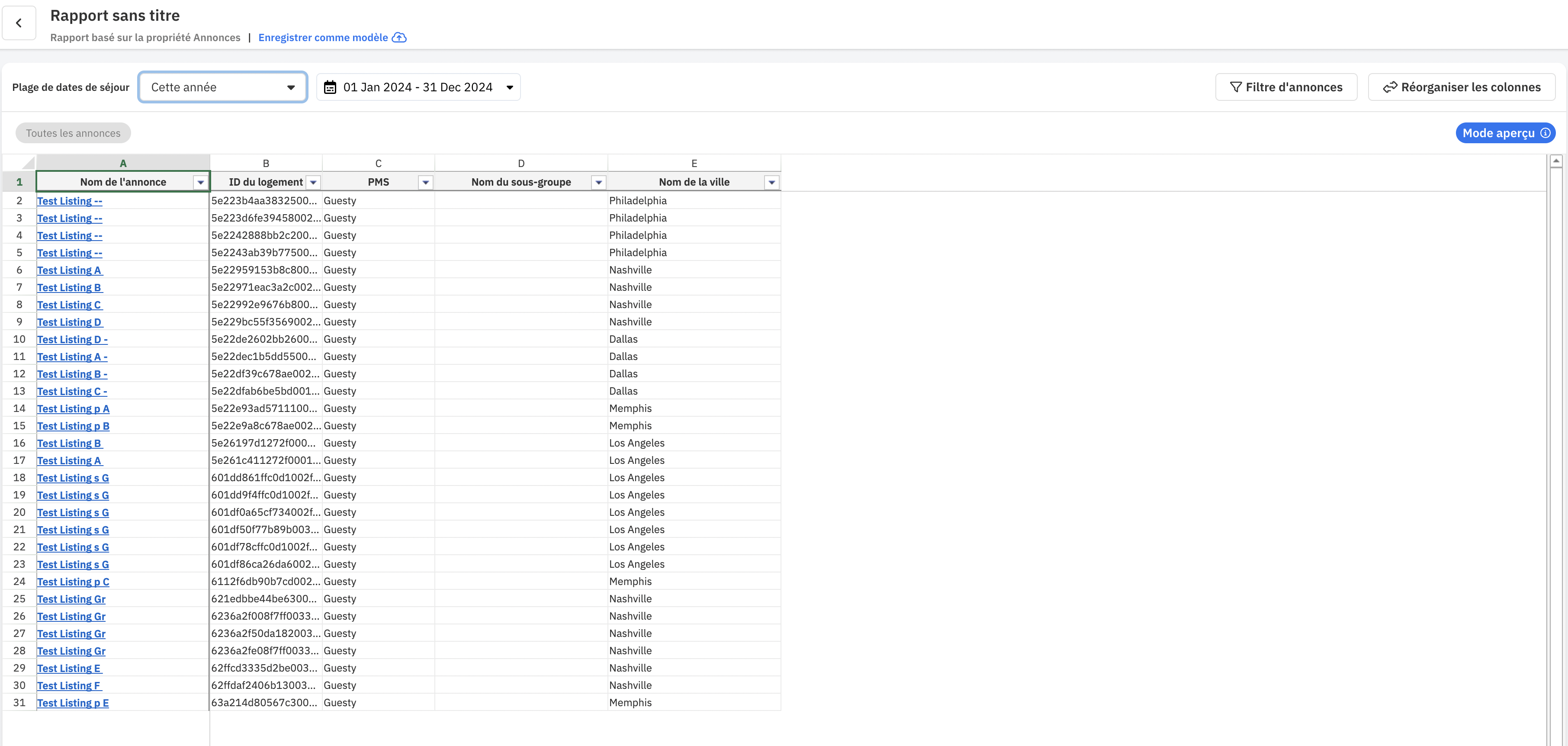The height and width of the screenshot is (746, 1568).
Task: Click the back arrow button
Action: tap(19, 23)
